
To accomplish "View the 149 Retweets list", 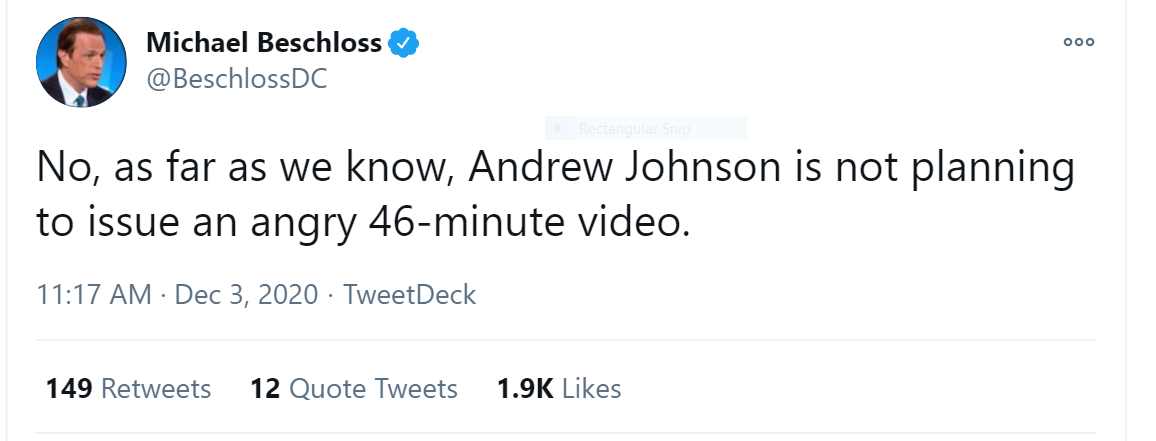I will click(128, 388).
